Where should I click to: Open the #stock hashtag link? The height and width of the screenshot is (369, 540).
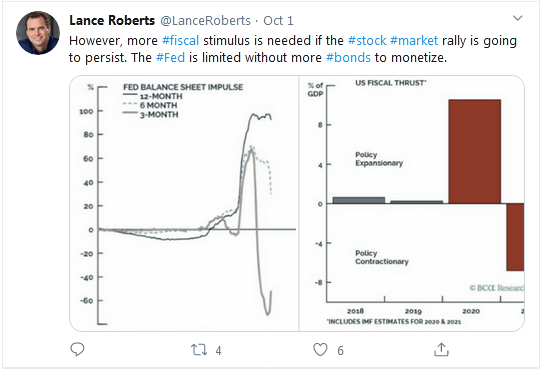tap(367, 41)
